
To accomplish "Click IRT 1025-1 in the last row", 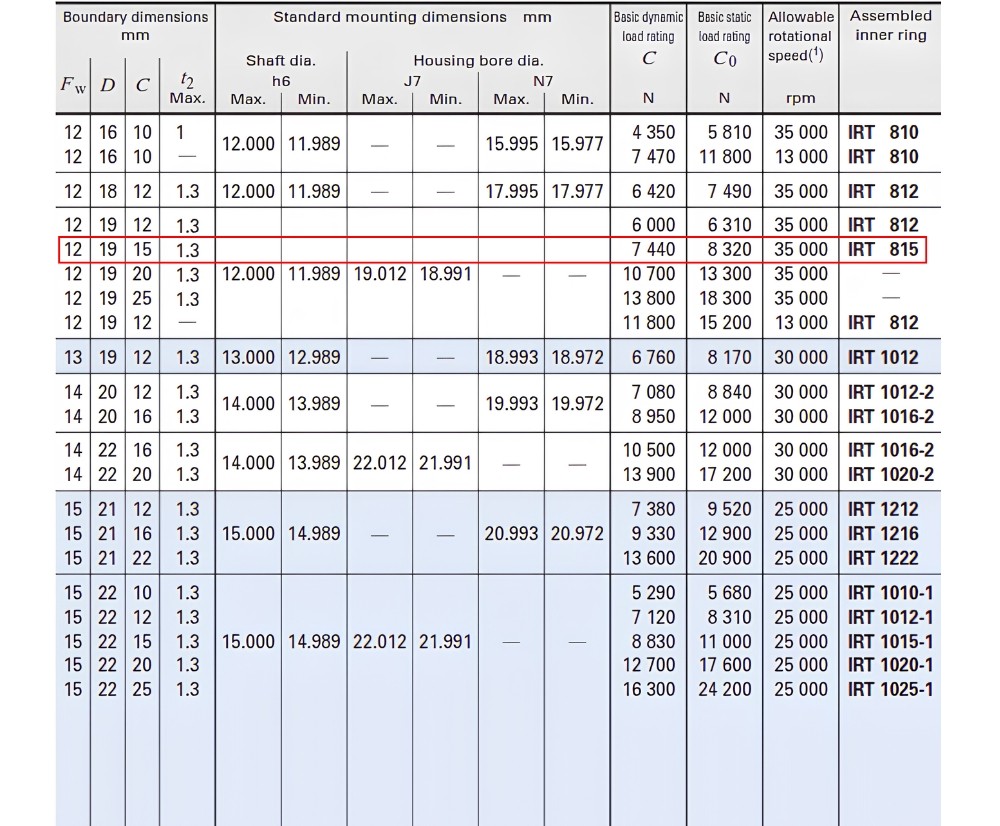I will coord(890,690).
